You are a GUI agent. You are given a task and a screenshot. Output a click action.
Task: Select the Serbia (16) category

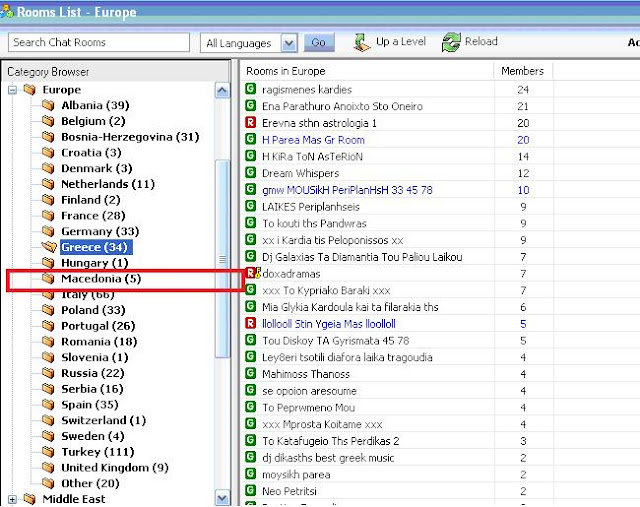click(x=92, y=389)
